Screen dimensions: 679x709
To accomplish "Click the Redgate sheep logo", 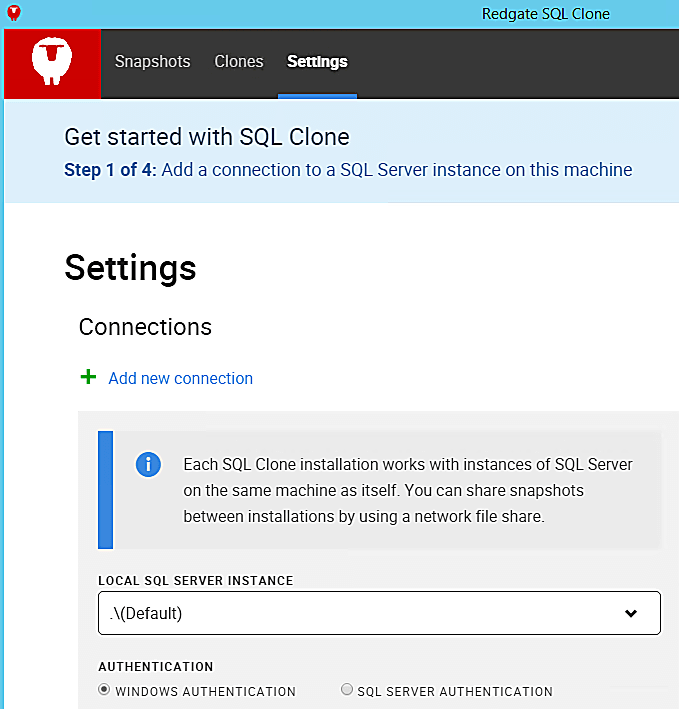I will coord(52,62).
